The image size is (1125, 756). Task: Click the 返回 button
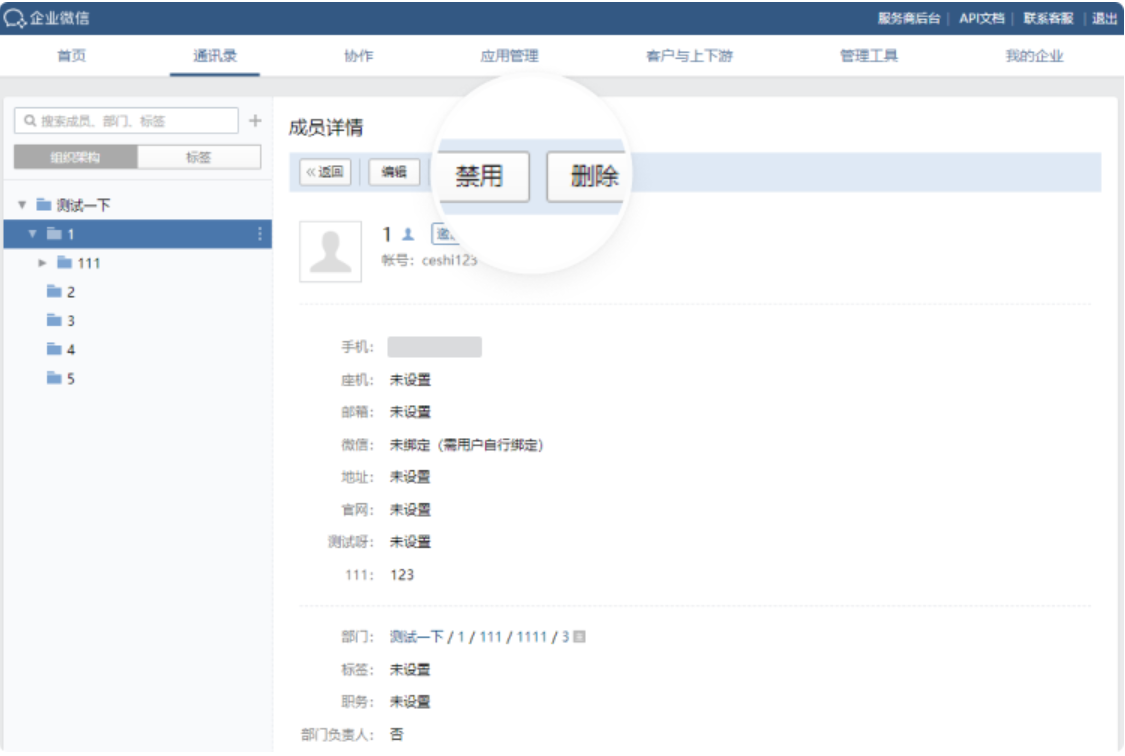pyautogui.click(x=325, y=172)
